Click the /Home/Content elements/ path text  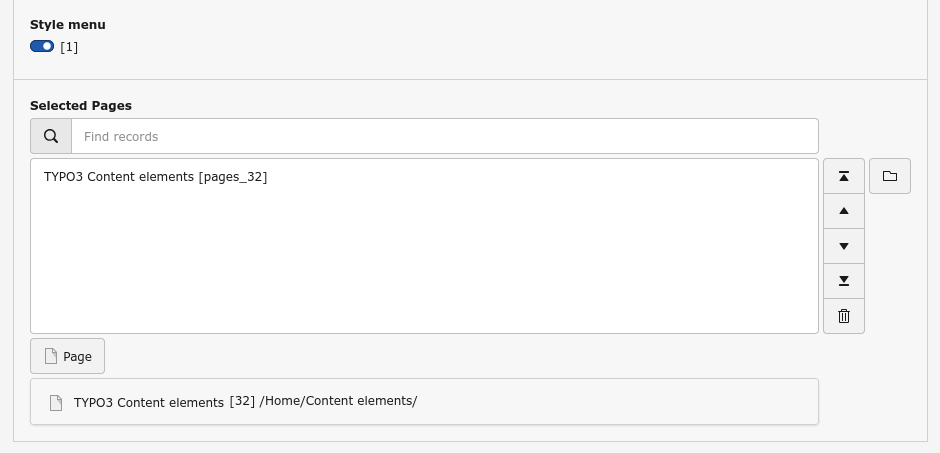338,401
